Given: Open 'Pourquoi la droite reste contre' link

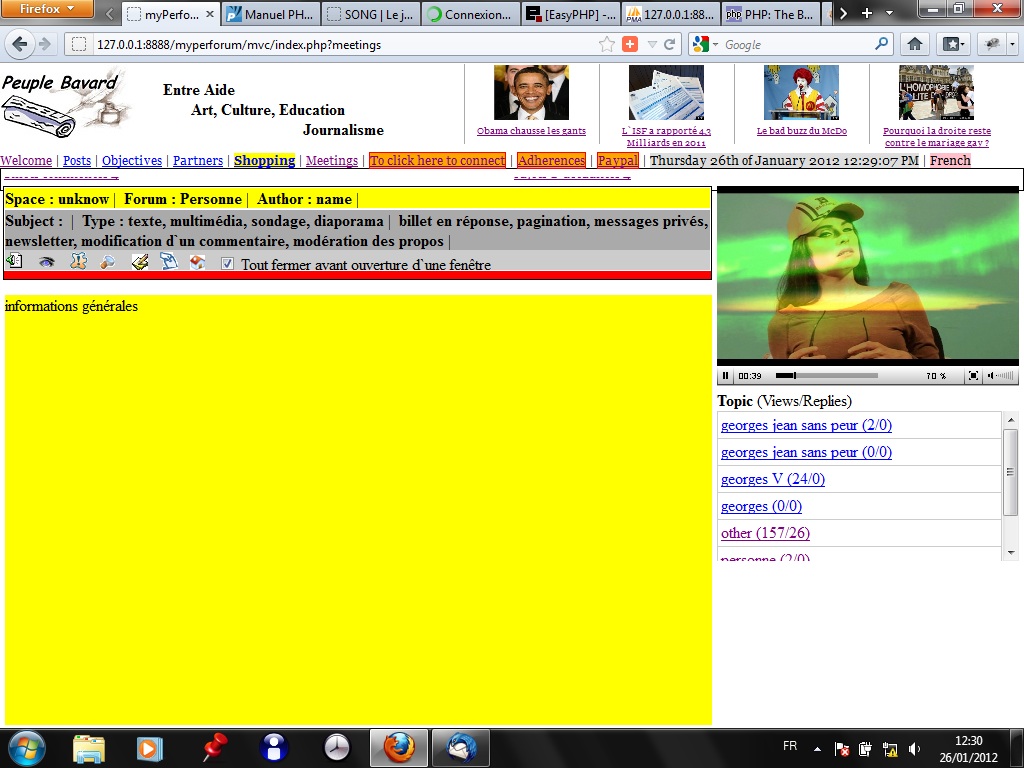Looking at the screenshot, I should (936, 136).
